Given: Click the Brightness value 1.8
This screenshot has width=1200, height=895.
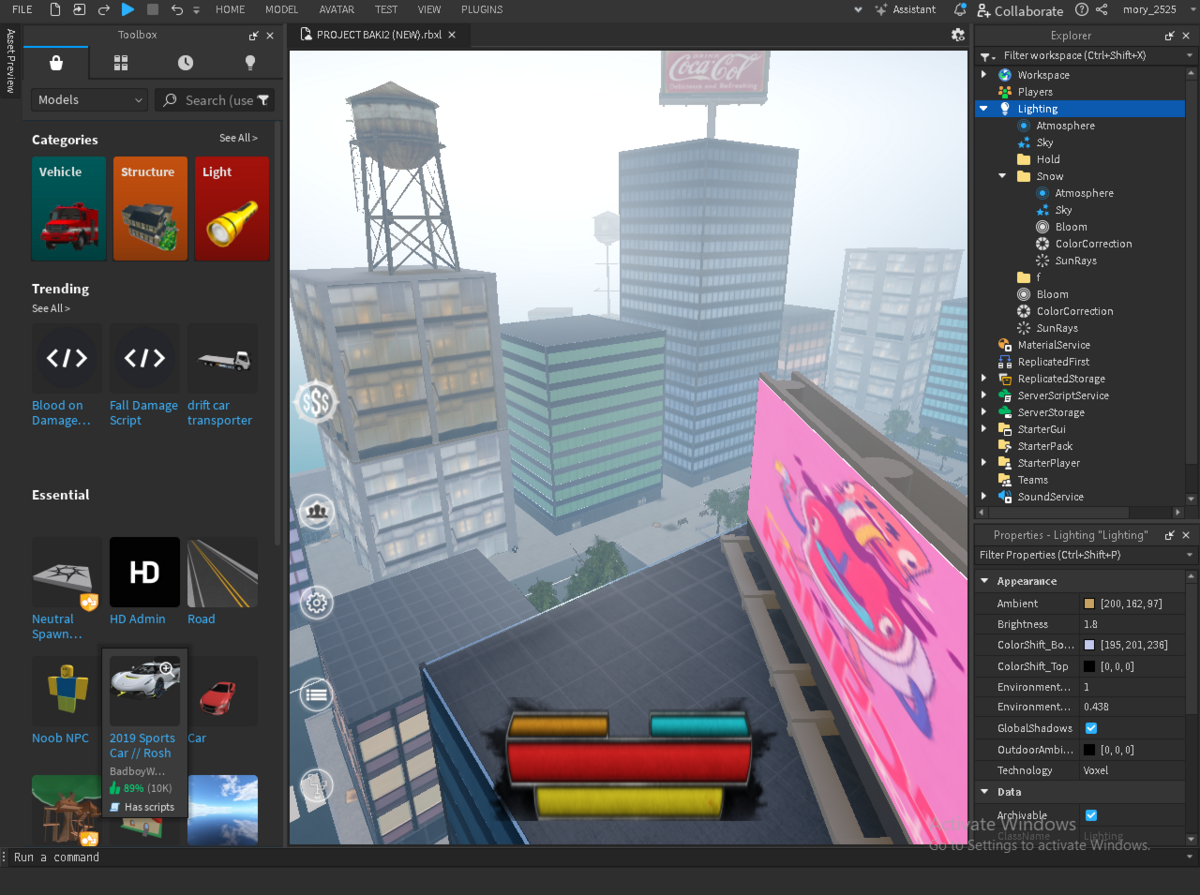Looking at the screenshot, I should [x=1092, y=624].
